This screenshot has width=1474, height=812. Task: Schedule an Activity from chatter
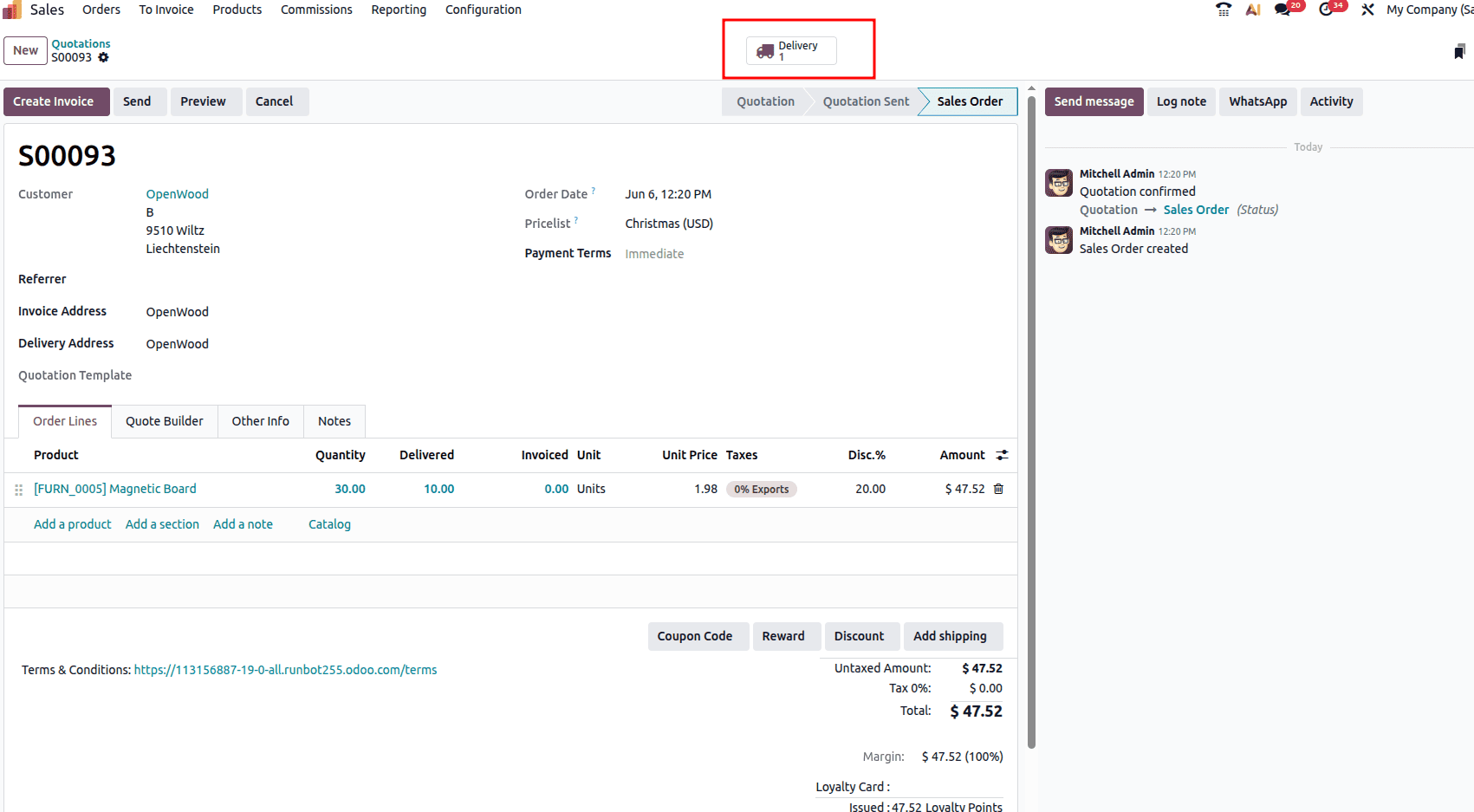point(1331,101)
